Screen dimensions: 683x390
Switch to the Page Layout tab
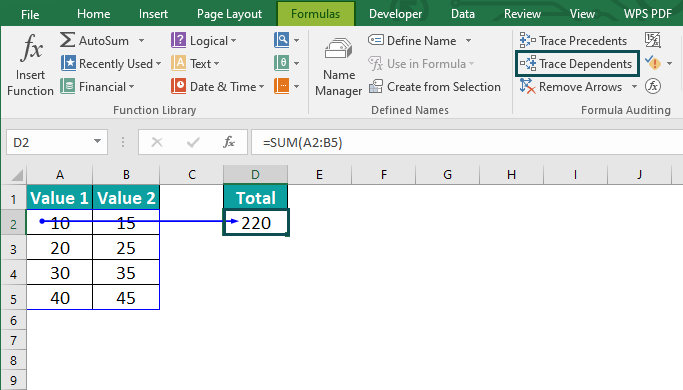point(229,14)
